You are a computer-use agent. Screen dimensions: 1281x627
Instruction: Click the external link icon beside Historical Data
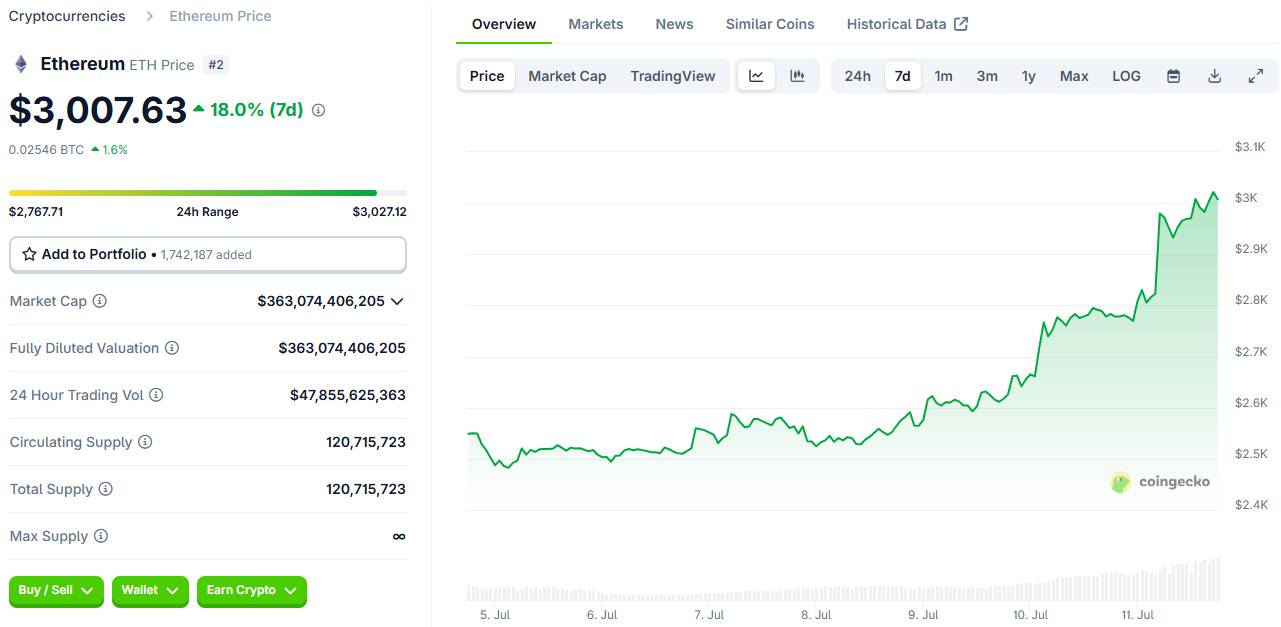coord(961,24)
